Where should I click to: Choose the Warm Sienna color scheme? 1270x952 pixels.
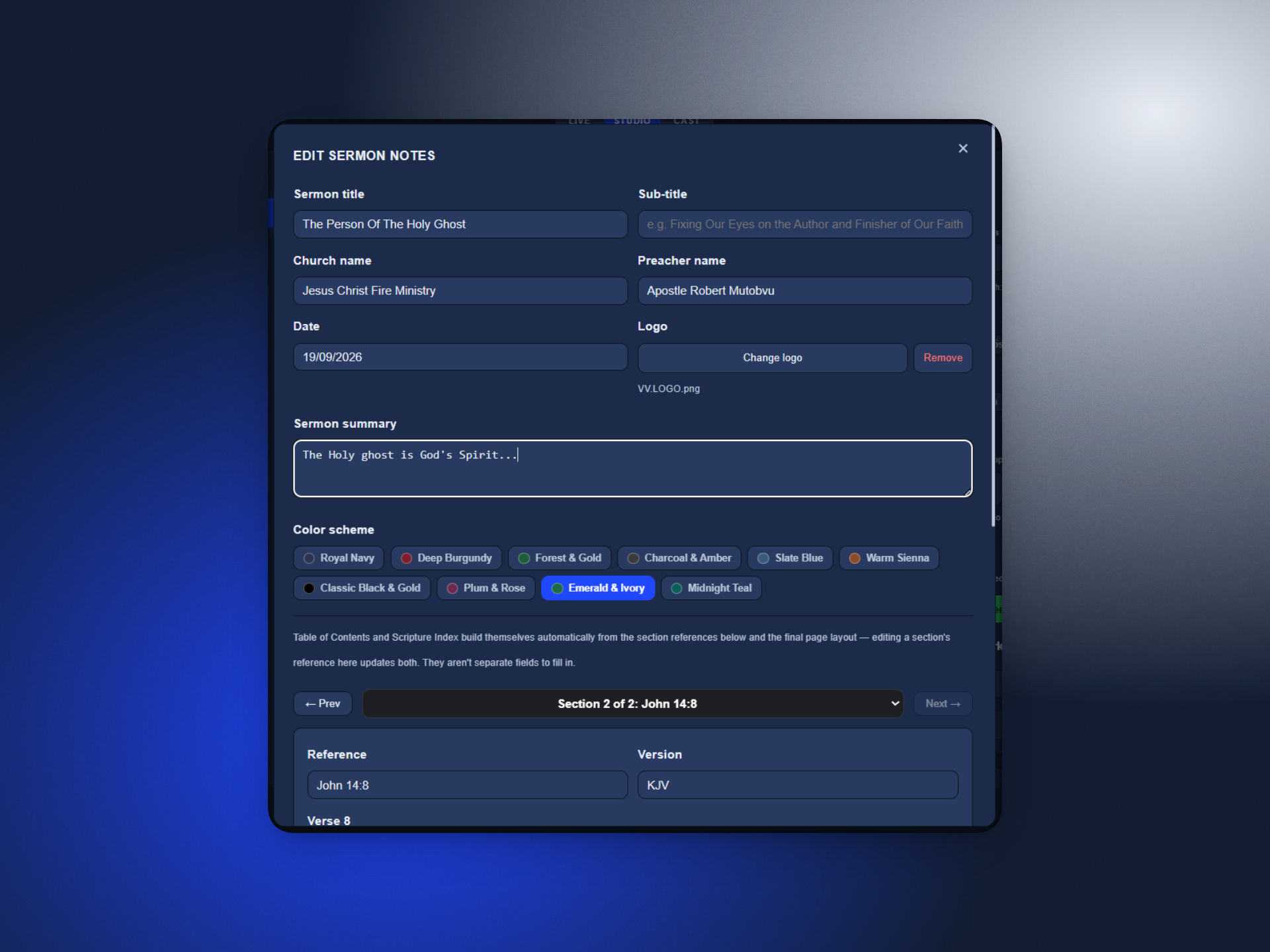(x=889, y=558)
